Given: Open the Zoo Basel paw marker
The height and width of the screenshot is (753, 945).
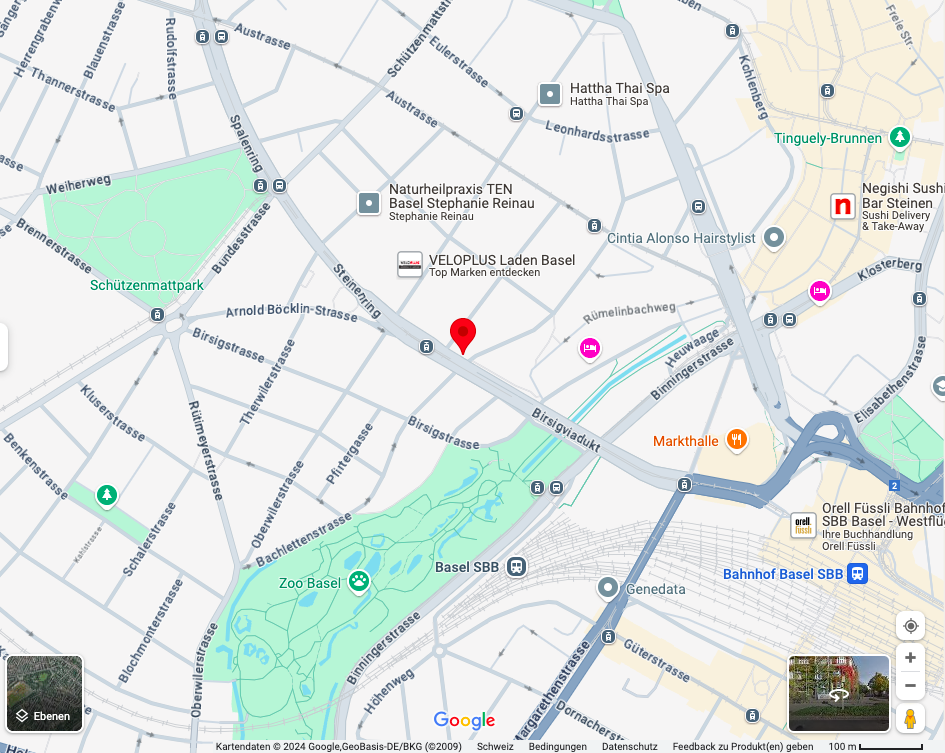Looking at the screenshot, I should tap(359, 582).
